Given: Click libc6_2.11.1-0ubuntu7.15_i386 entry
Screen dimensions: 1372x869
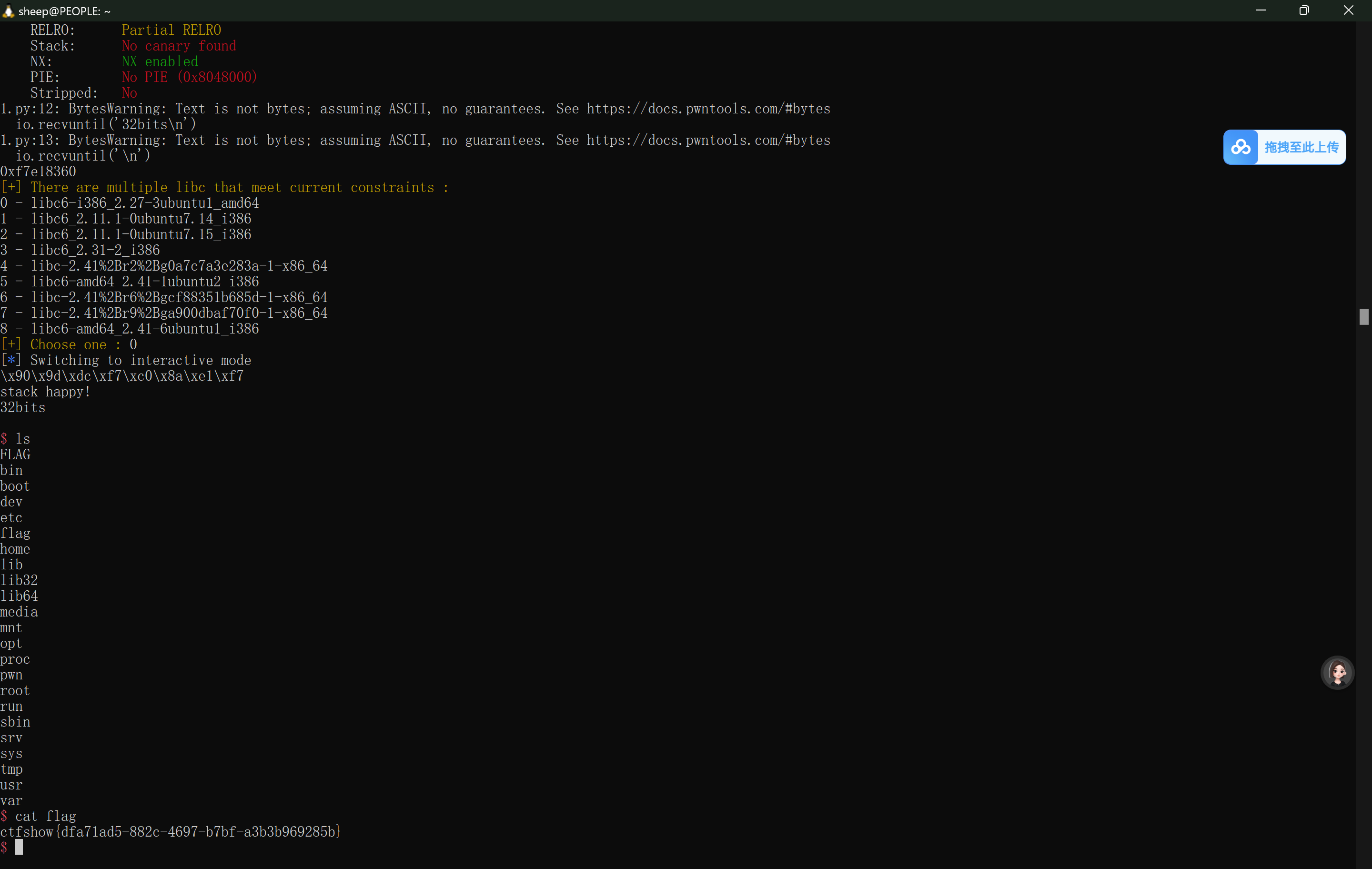Looking at the screenshot, I should [141, 234].
